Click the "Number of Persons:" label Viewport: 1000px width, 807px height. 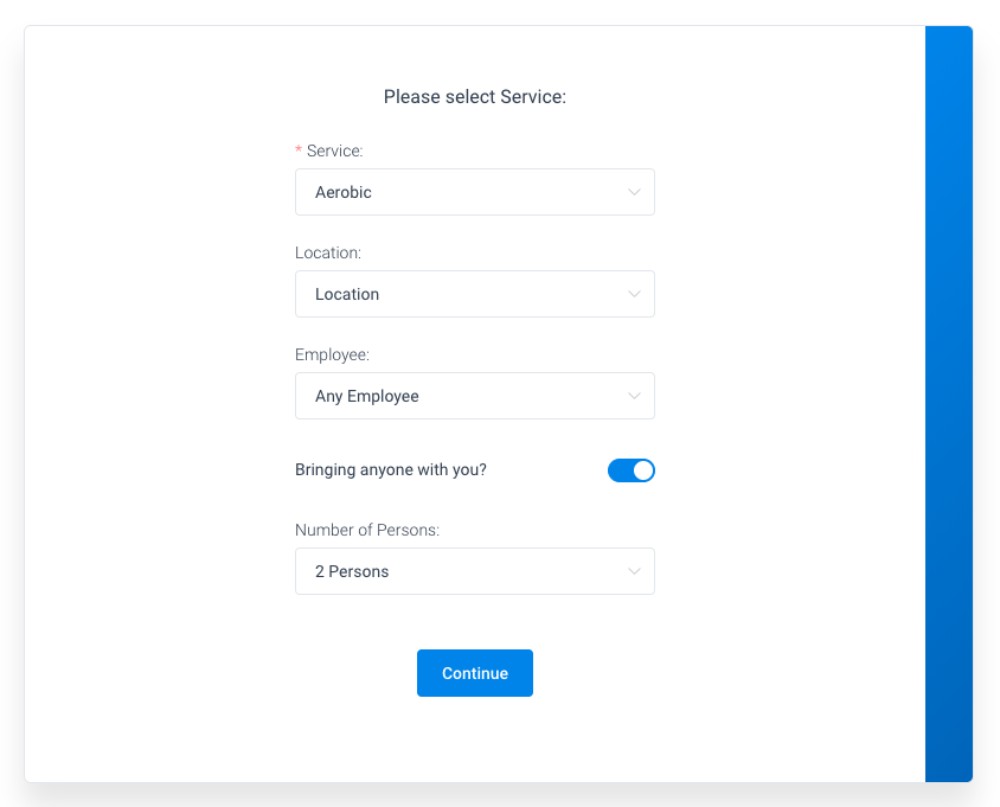367,530
